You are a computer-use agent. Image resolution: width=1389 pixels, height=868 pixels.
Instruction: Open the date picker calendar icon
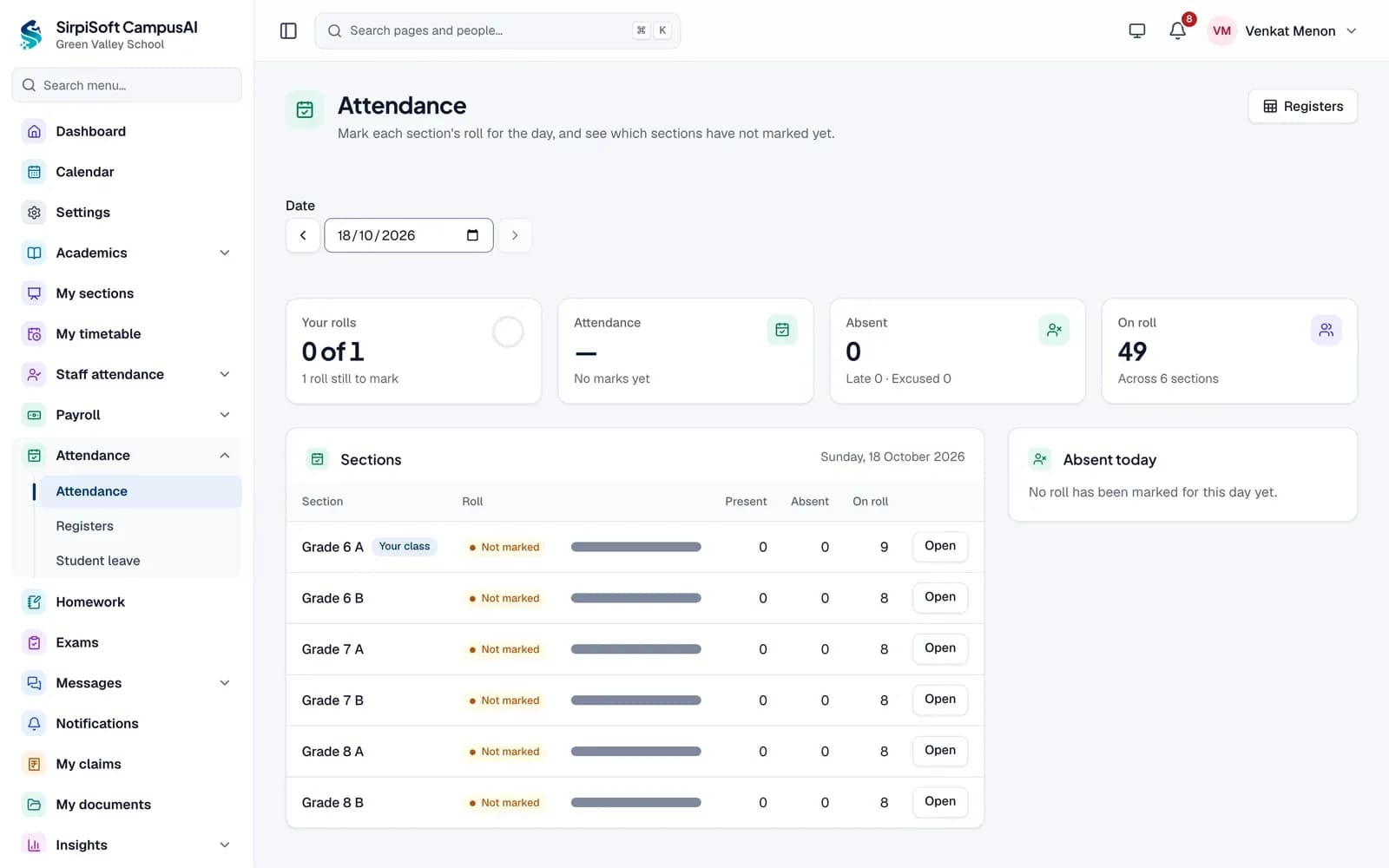[472, 235]
